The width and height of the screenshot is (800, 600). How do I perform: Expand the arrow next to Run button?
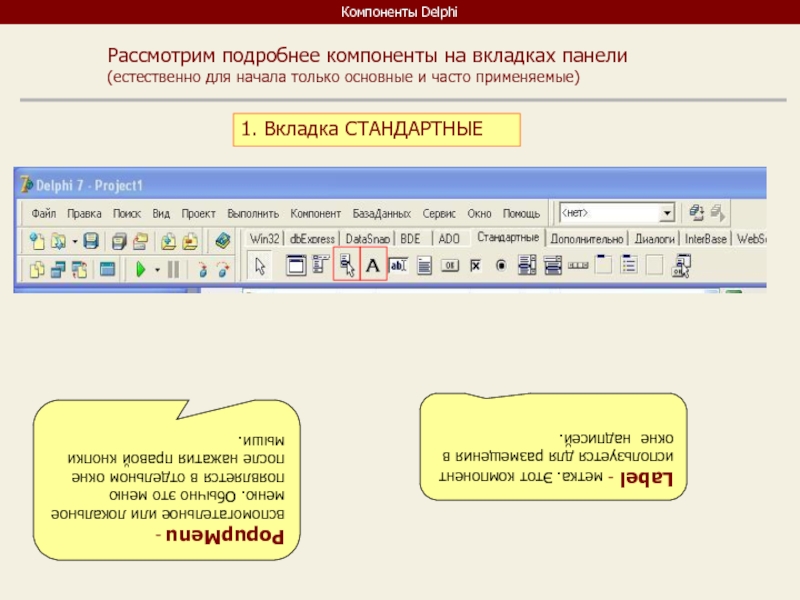[156, 268]
